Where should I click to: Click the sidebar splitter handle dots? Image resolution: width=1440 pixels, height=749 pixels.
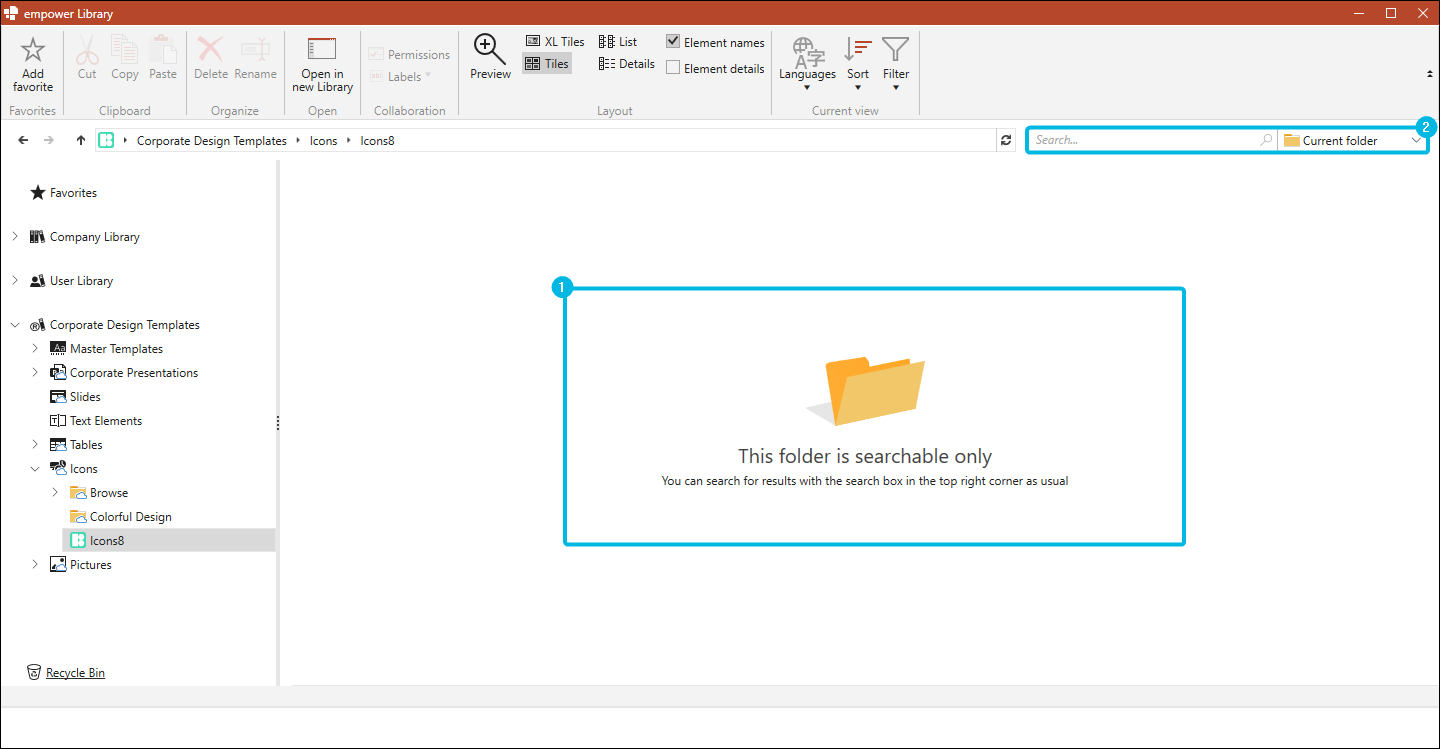[278, 423]
